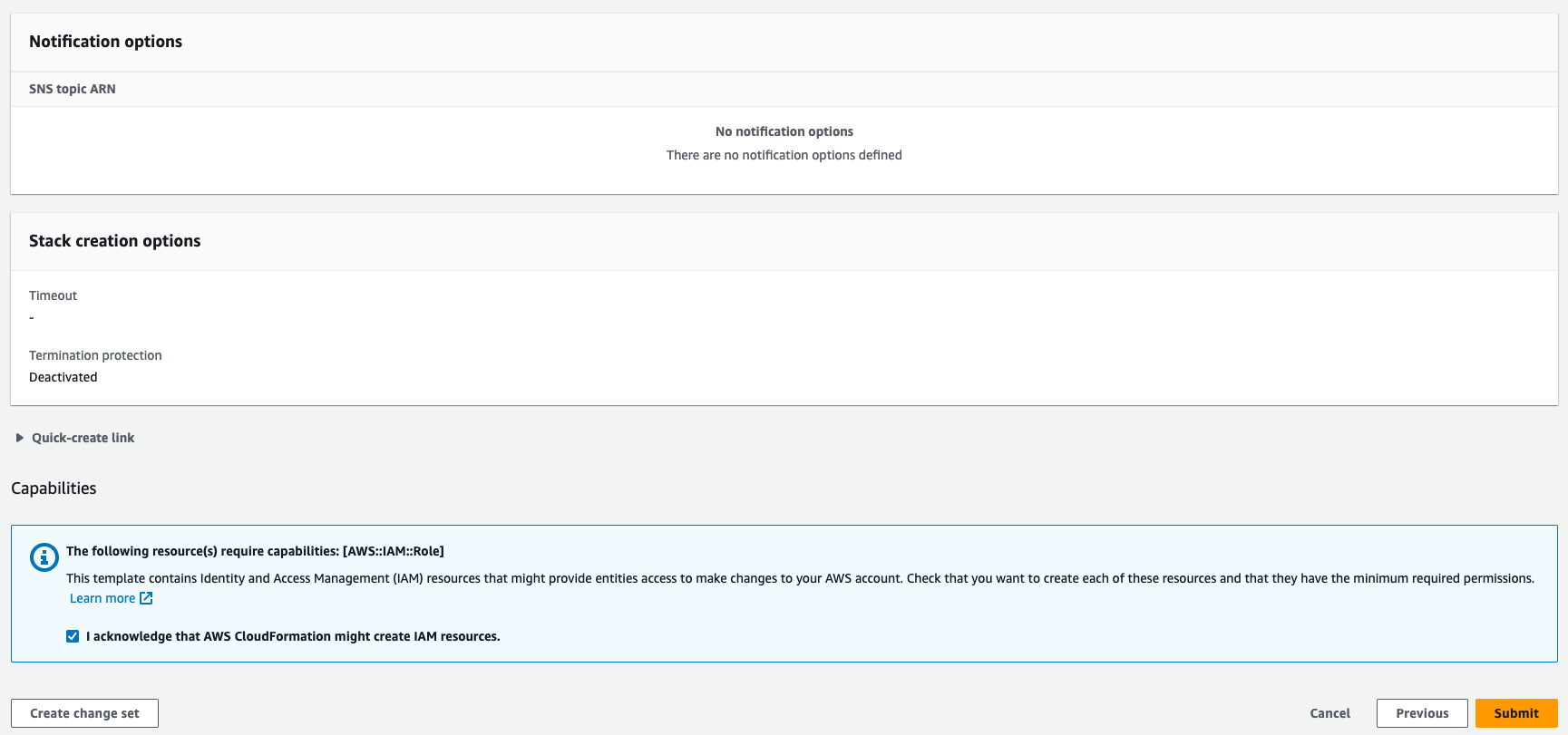This screenshot has width=1568, height=735.
Task: Click the Timeout label
Action: 53,295
